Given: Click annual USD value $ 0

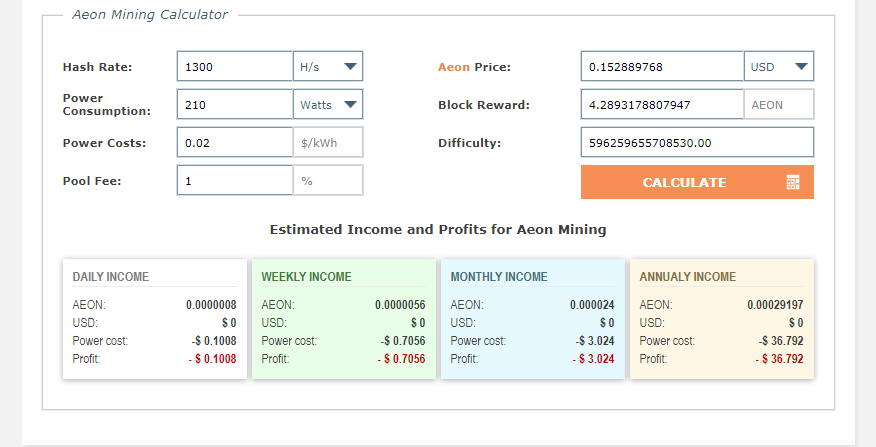Looking at the screenshot, I should point(796,323).
